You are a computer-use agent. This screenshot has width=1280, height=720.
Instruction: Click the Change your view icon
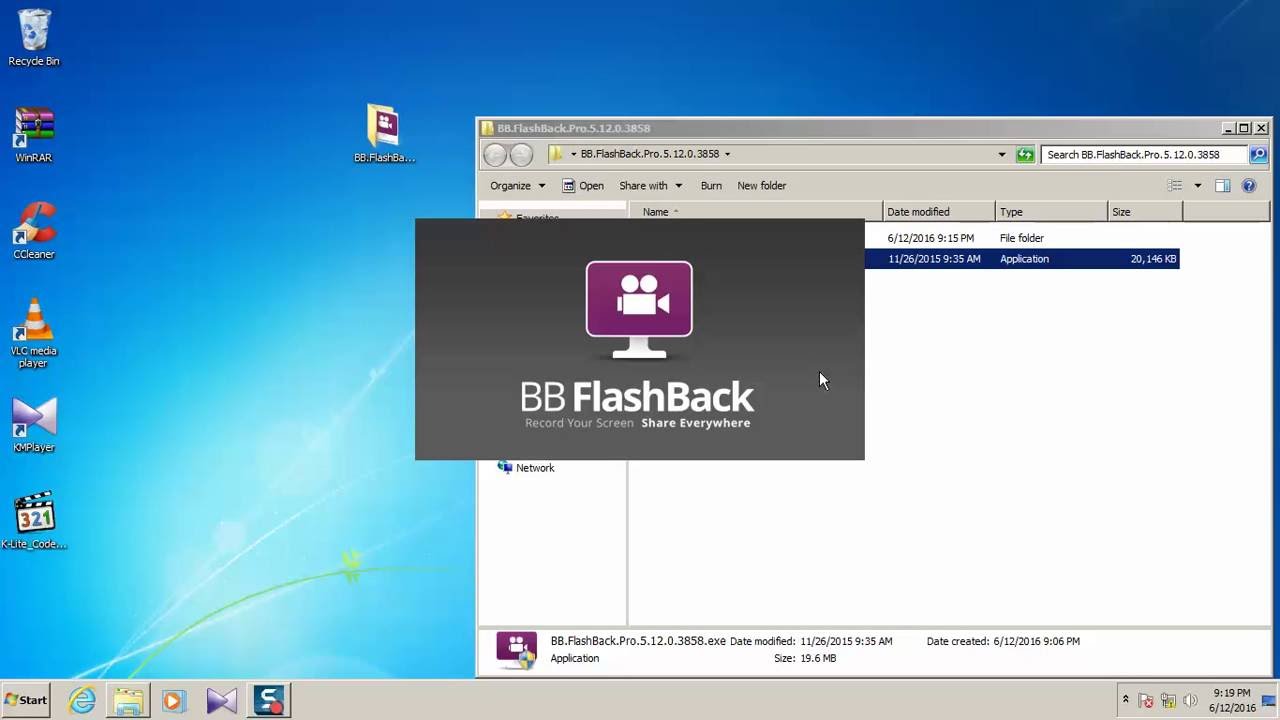click(x=1175, y=186)
